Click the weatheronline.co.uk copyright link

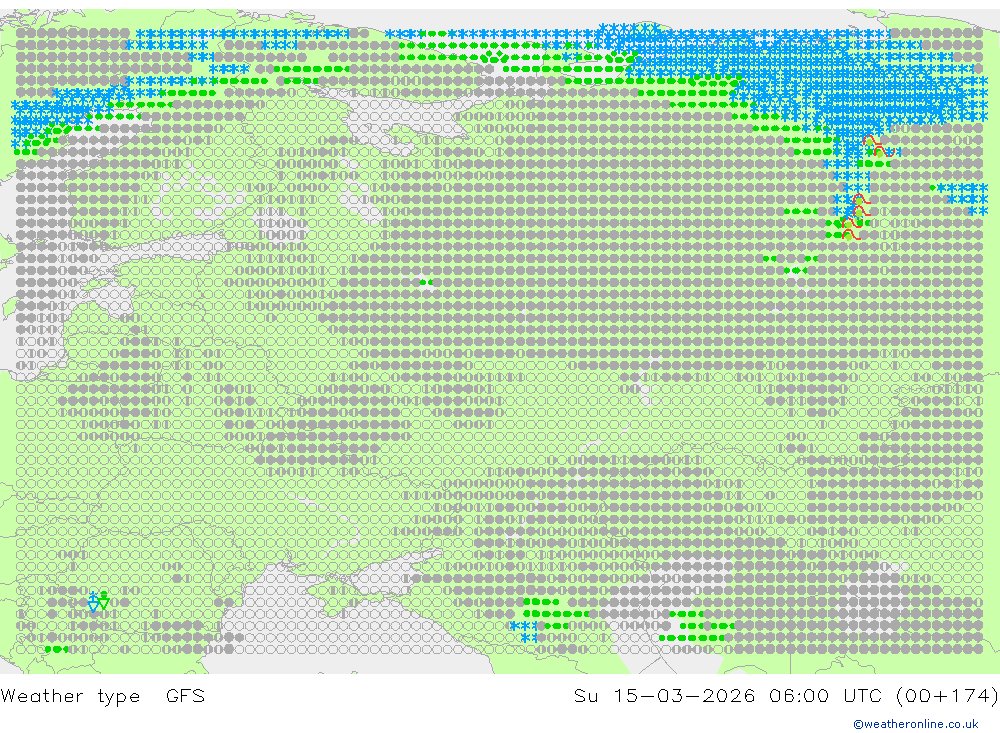pyautogui.click(x=915, y=724)
